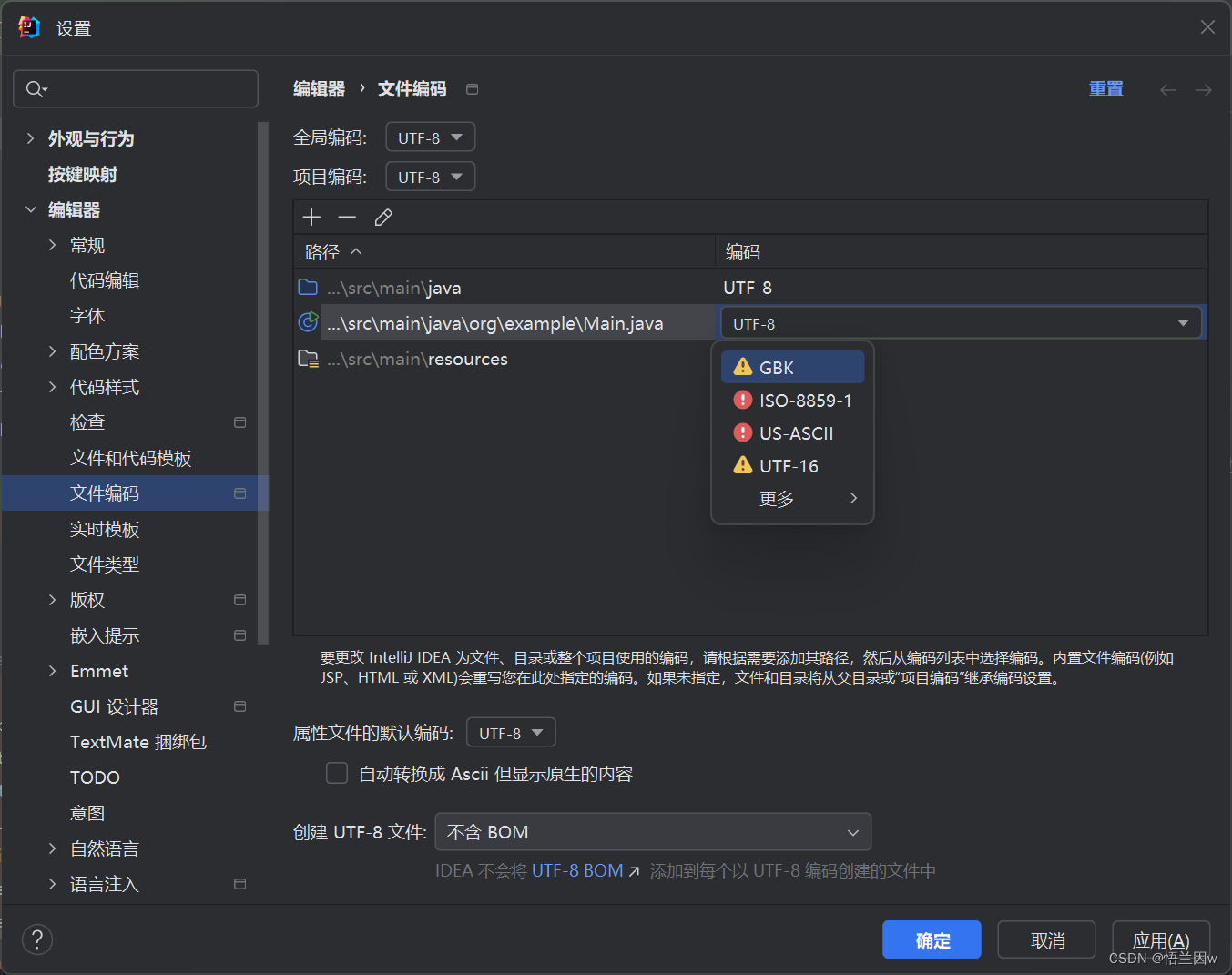Click the add path plus icon

click(x=311, y=217)
